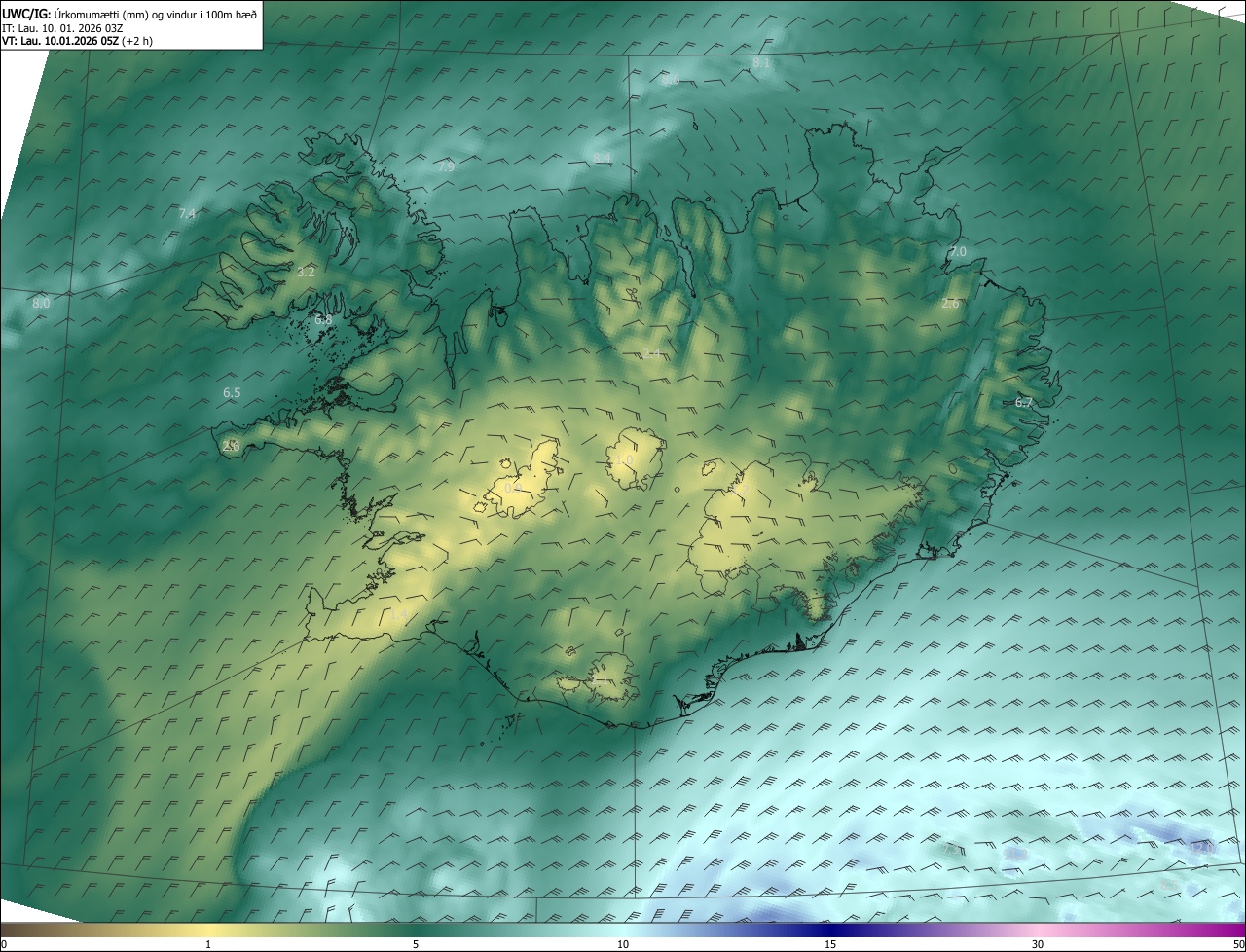
Task: Click the 2.4 value label
Action: (x=651, y=353)
